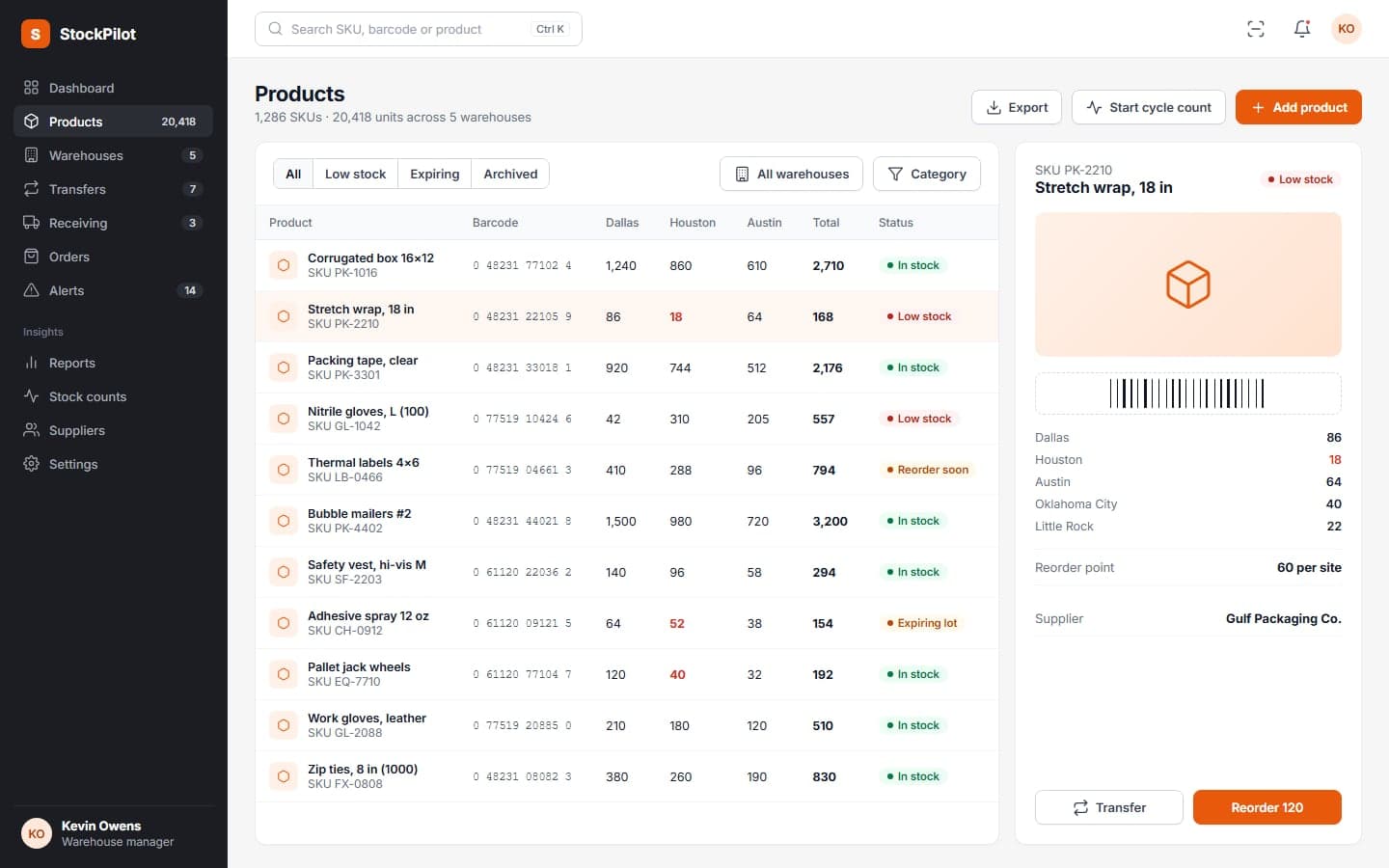Open Stock counts in sidebar
Screen dimensions: 1389x868
pyautogui.click(x=113, y=396)
